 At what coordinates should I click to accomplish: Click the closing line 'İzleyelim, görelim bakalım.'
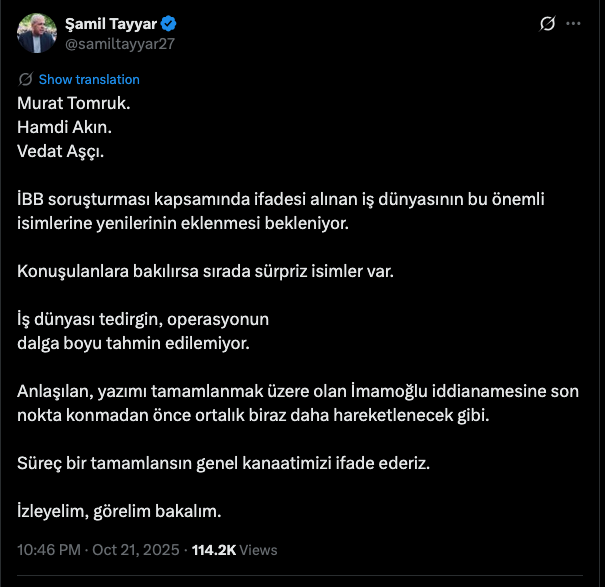pos(119,511)
